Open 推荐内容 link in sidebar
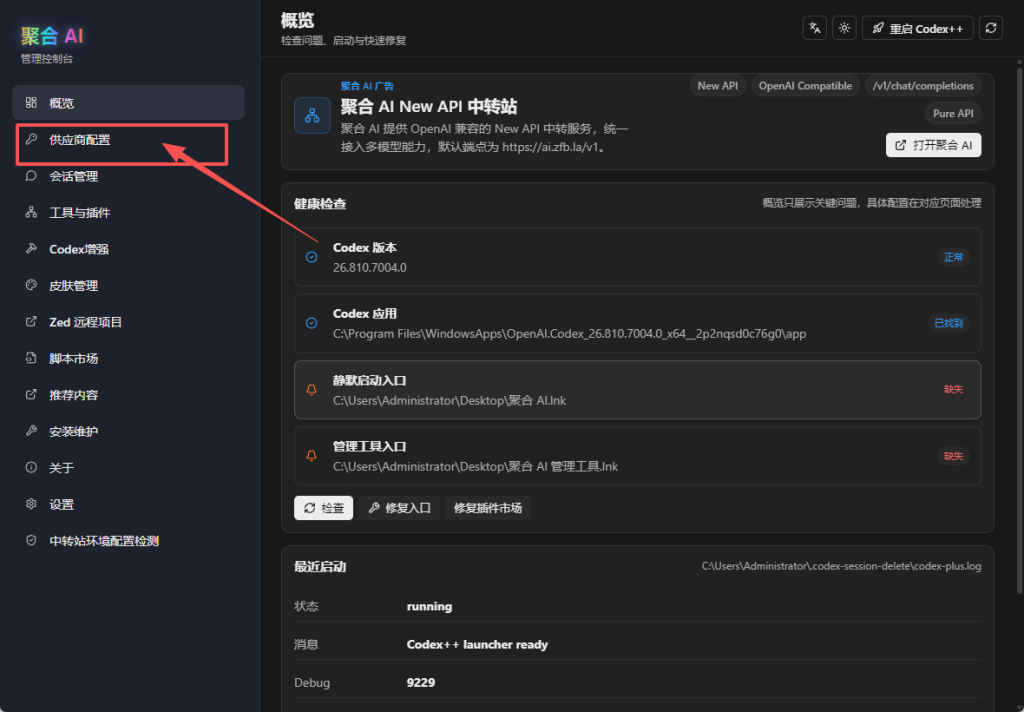This screenshot has width=1024, height=712. click(x=128, y=395)
